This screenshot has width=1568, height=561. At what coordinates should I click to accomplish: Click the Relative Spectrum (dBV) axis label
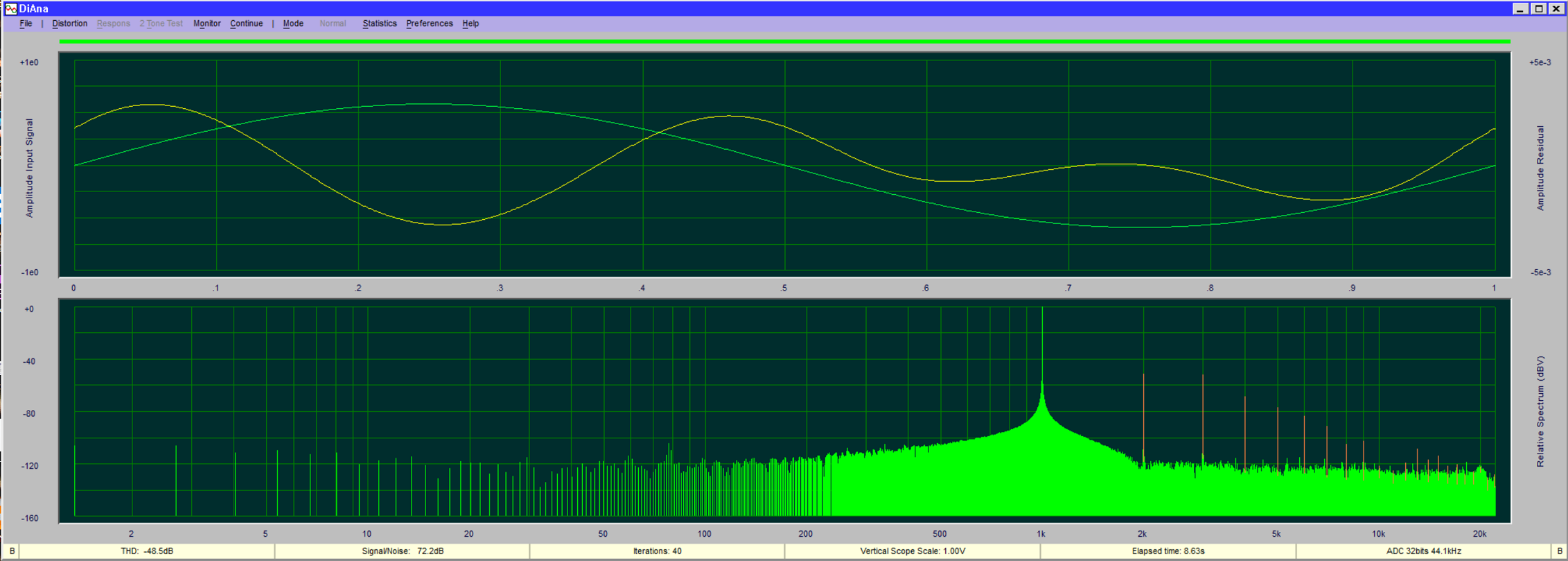1540,411
